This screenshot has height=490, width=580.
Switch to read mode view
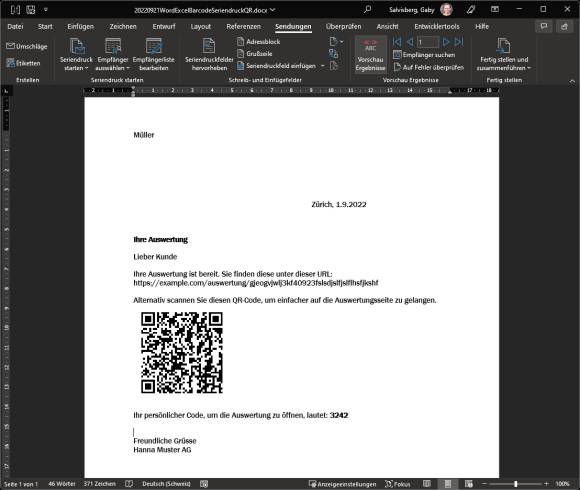tap(426, 484)
